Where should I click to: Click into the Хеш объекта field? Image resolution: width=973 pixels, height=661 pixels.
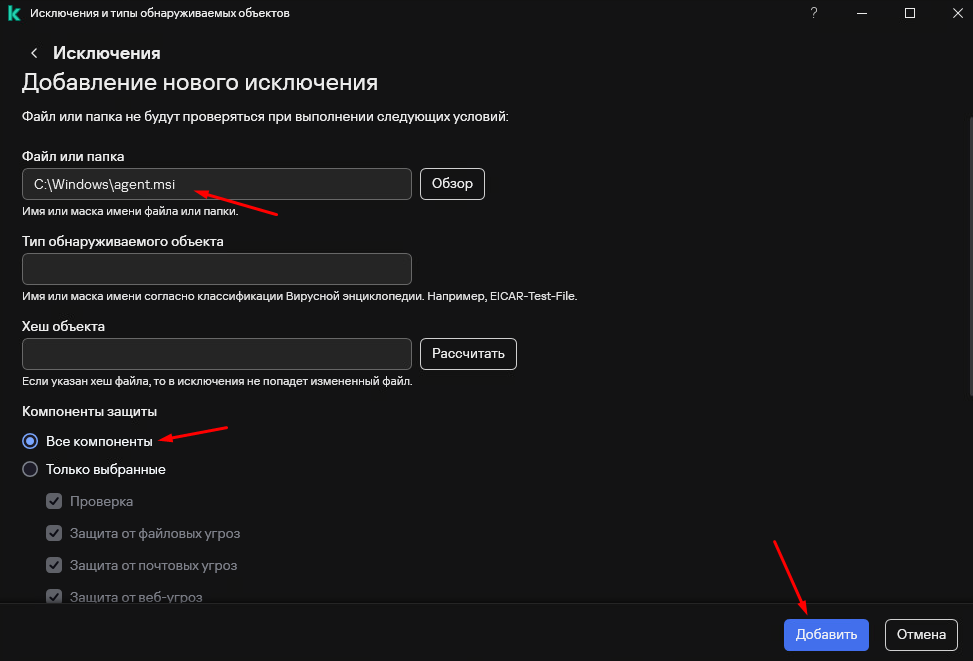click(216, 354)
